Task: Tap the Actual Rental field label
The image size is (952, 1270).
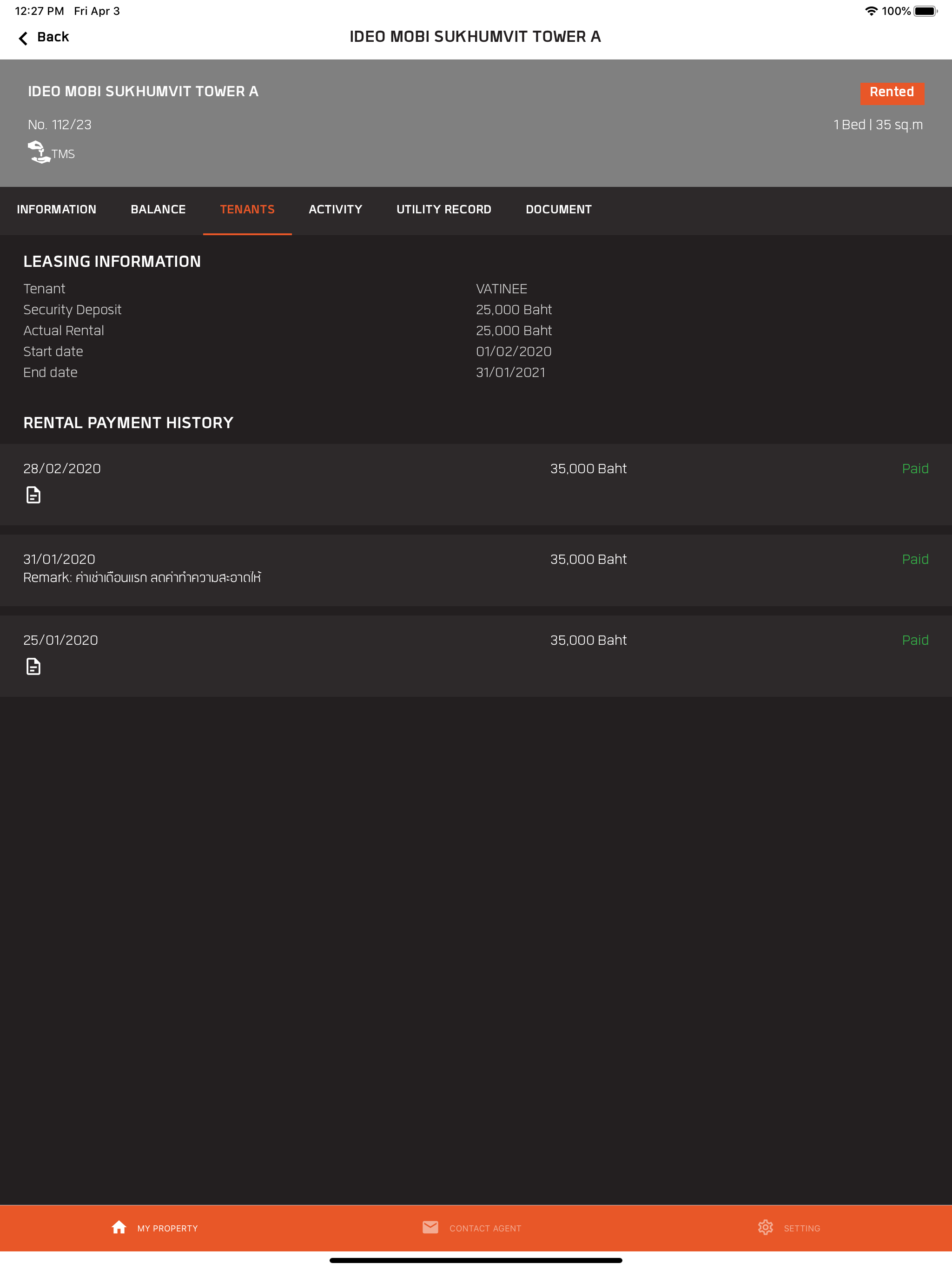Action: click(x=63, y=331)
